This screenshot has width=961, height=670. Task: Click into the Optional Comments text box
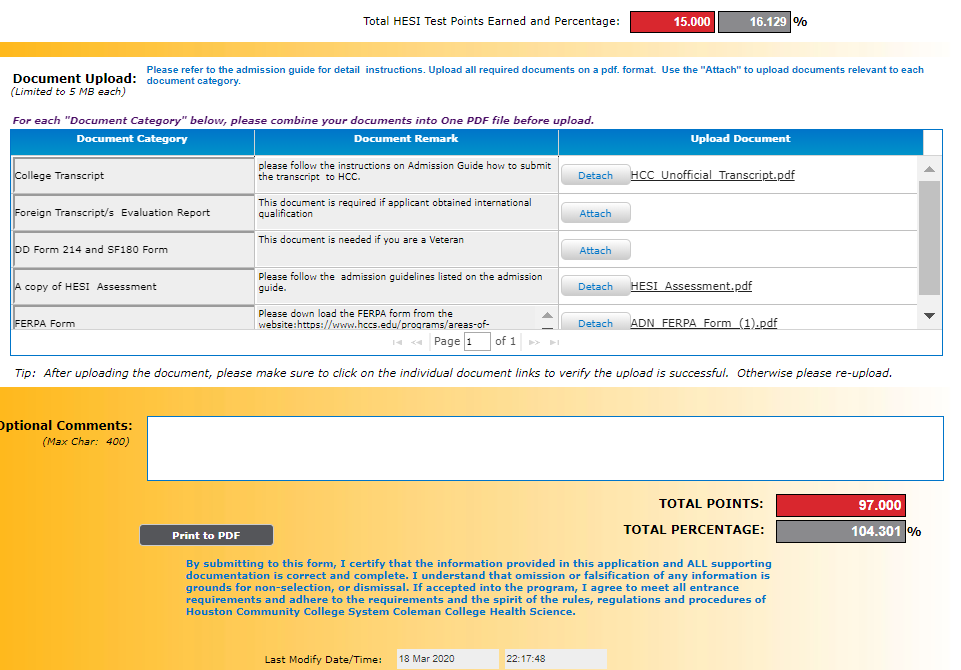(545, 448)
